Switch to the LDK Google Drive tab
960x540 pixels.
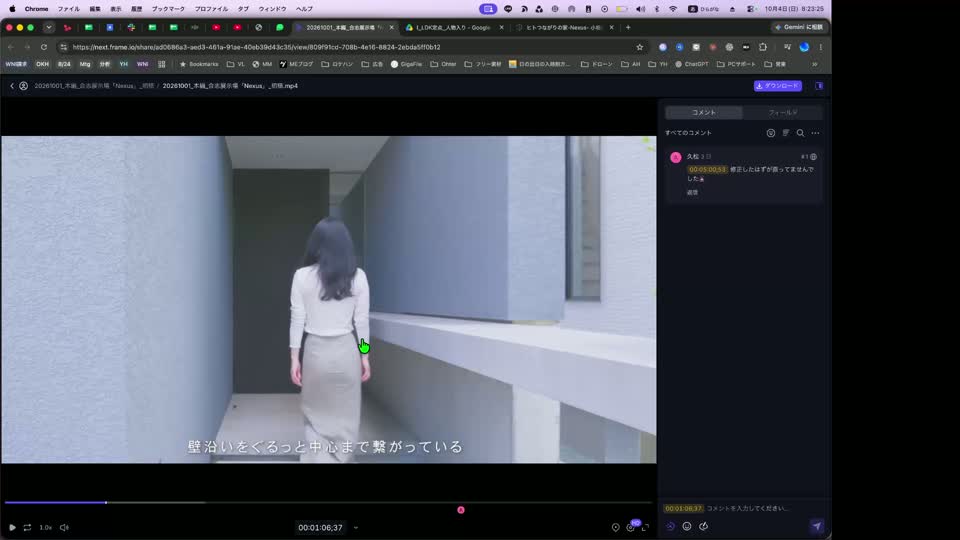pos(454,28)
